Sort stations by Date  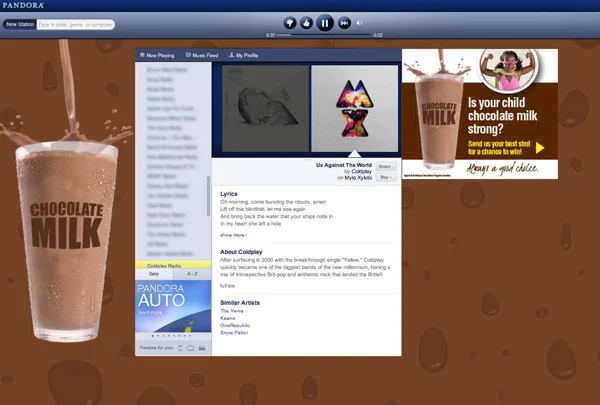[x=154, y=274]
